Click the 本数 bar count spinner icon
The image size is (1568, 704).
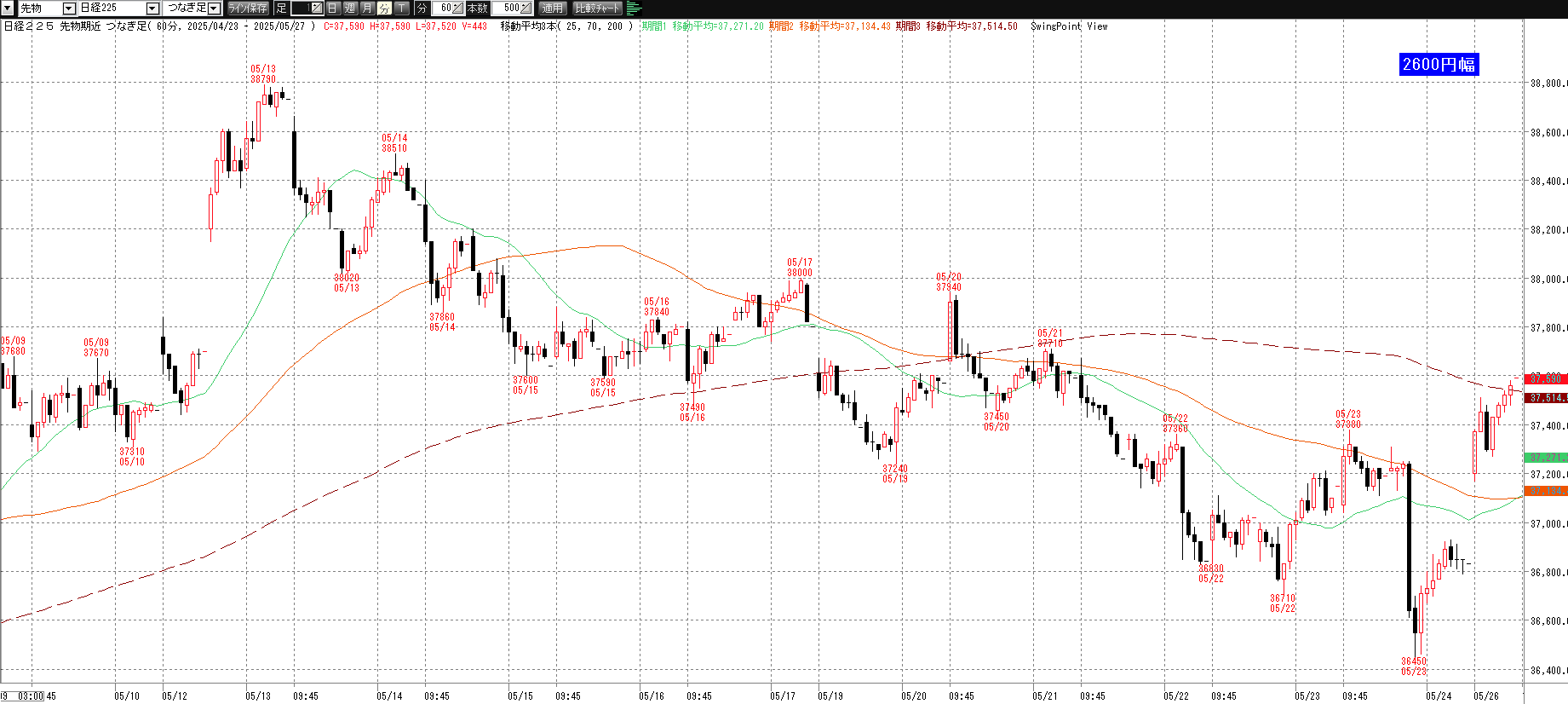(x=526, y=9)
